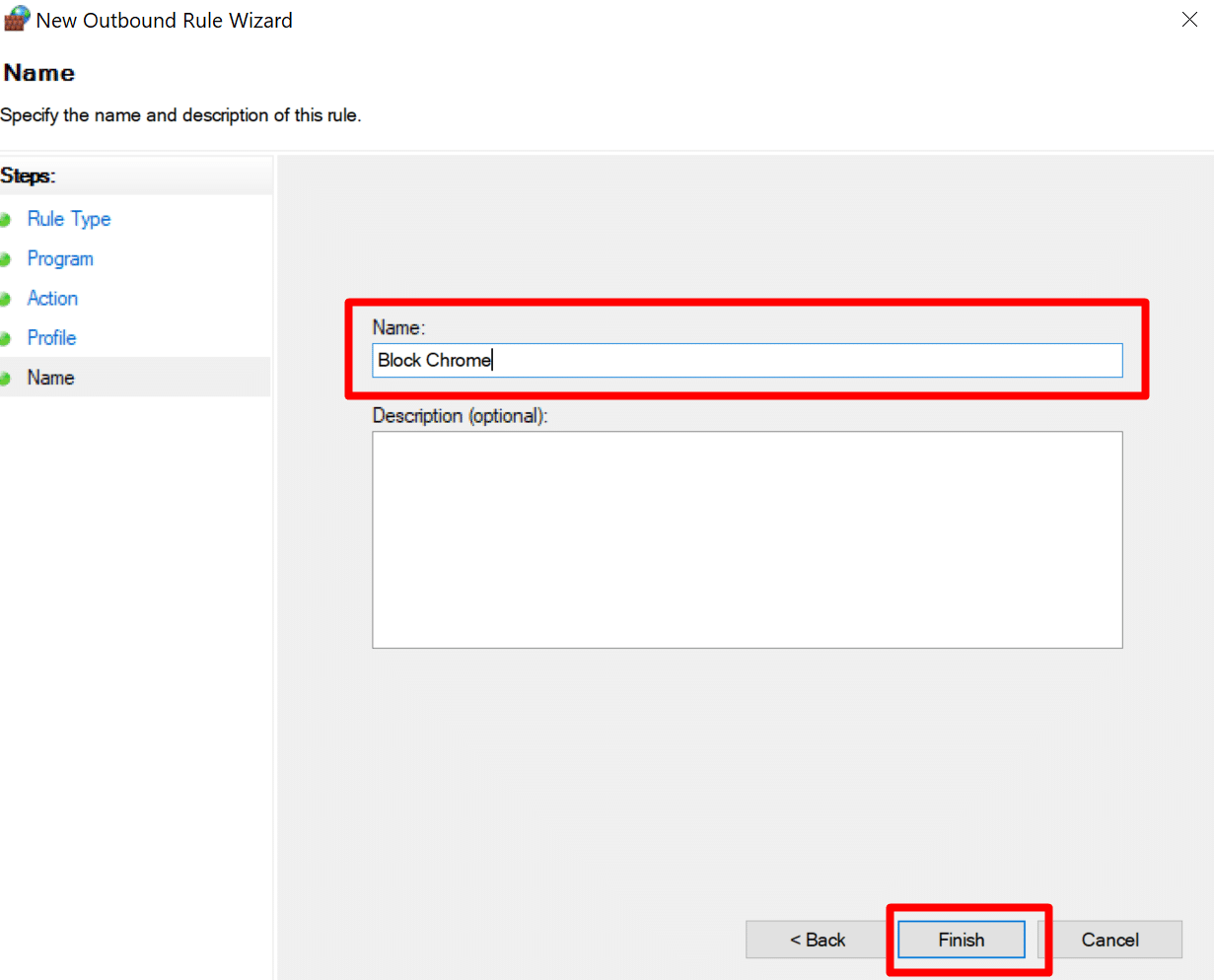Jump to the Action step

(x=52, y=298)
